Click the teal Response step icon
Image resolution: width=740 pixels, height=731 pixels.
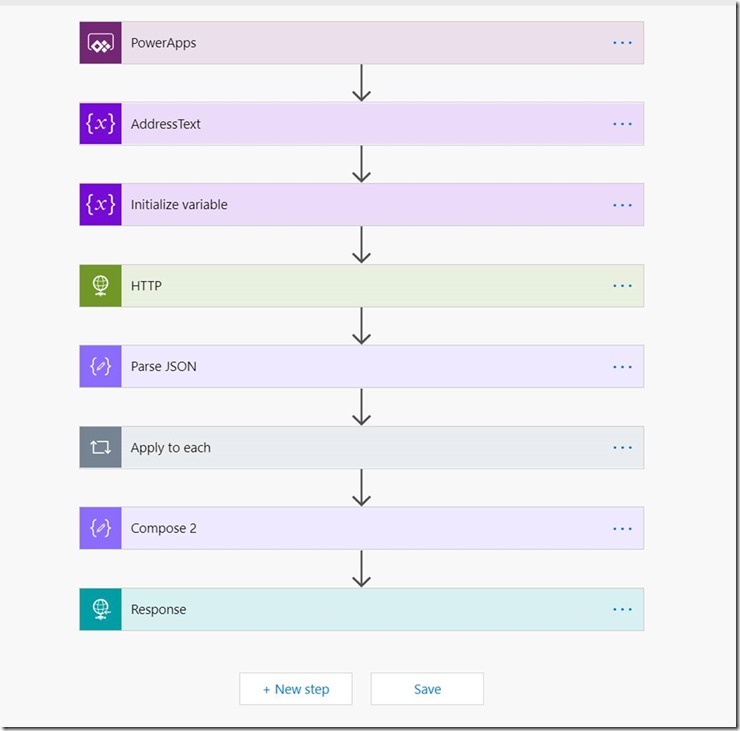(x=100, y=609)
